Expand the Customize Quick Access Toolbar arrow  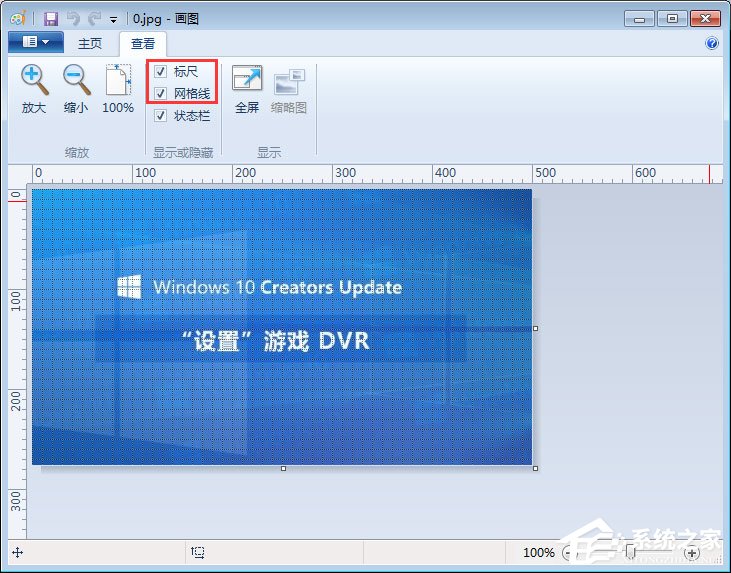pyautogui.click(x=113, y=19)
